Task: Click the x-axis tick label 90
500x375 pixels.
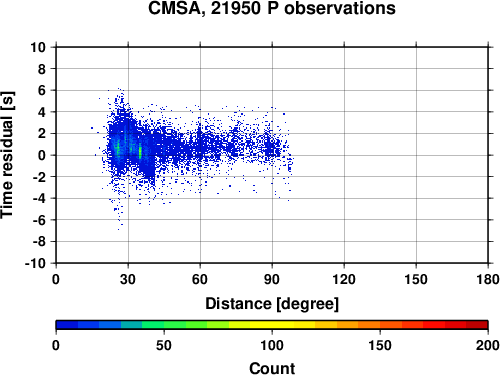Action: (272, 279)
